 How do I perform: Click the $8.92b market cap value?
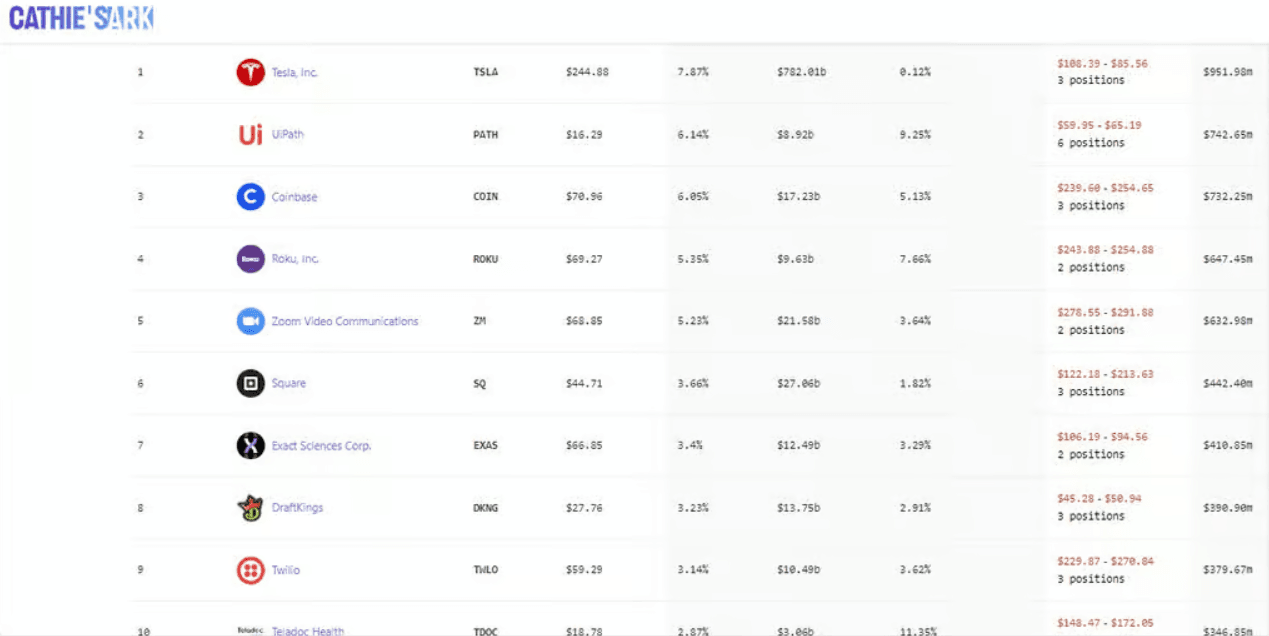pos(795,135)
